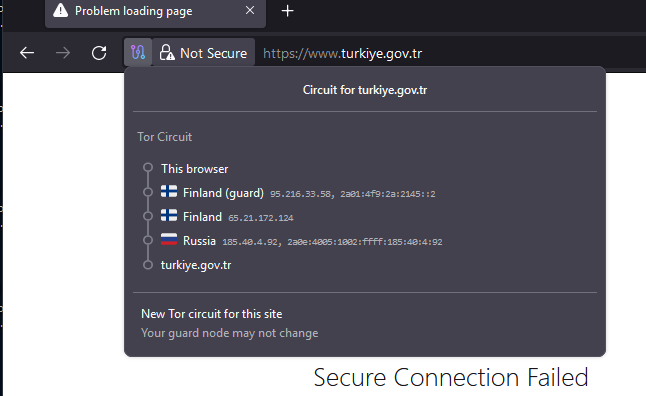This screenshot has height=396, width=646.
Task: Click the This browser circuit node
Action: point(194,169)
